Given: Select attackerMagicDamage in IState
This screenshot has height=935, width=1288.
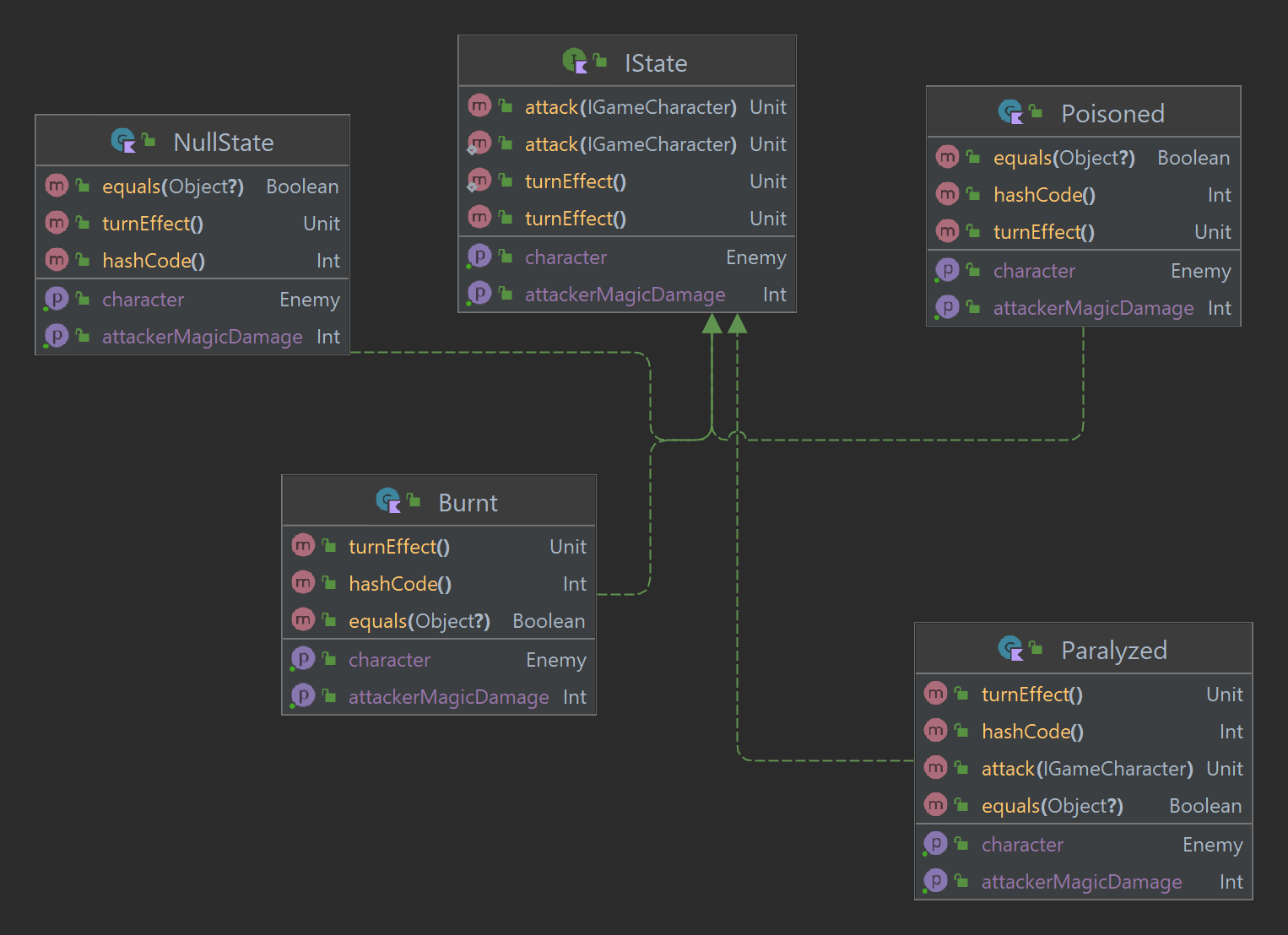Looking at the screenshot, I should coord(625,295).
